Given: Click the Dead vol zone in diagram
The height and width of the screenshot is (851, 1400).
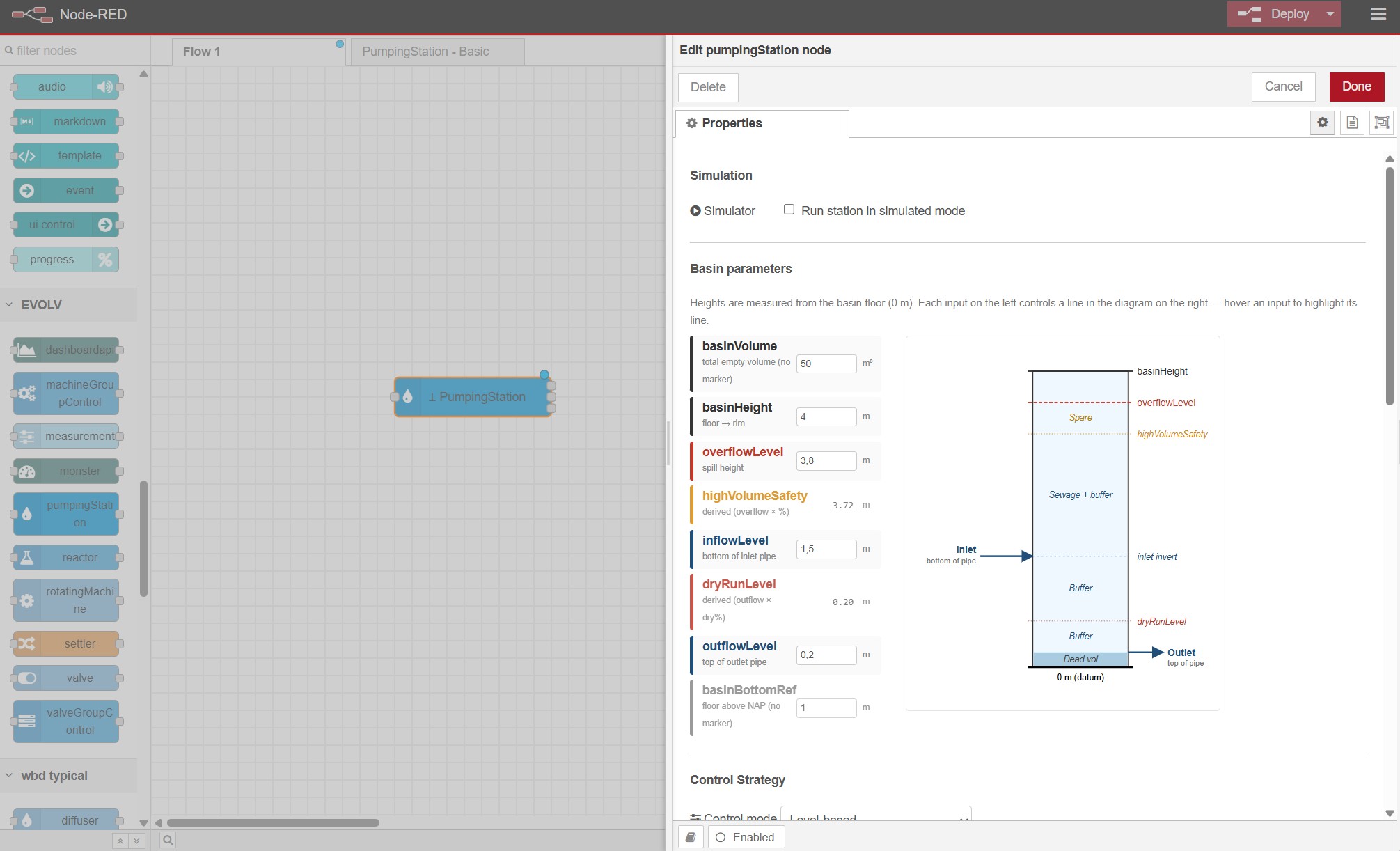Looking at the screenshot, I should [x=1080, y=659].
